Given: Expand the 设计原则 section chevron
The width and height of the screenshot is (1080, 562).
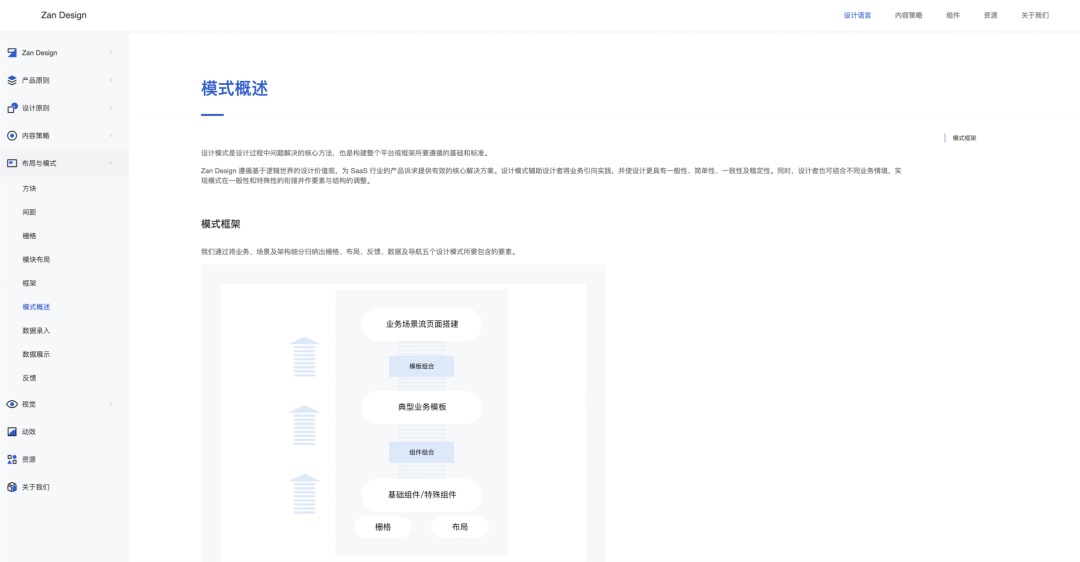Looking at the screenshot, I should click(111, 107).
